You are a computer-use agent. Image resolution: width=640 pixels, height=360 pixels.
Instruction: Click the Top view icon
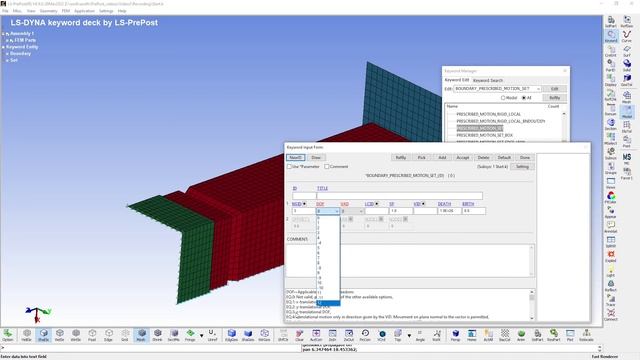[x=398, y=335]
